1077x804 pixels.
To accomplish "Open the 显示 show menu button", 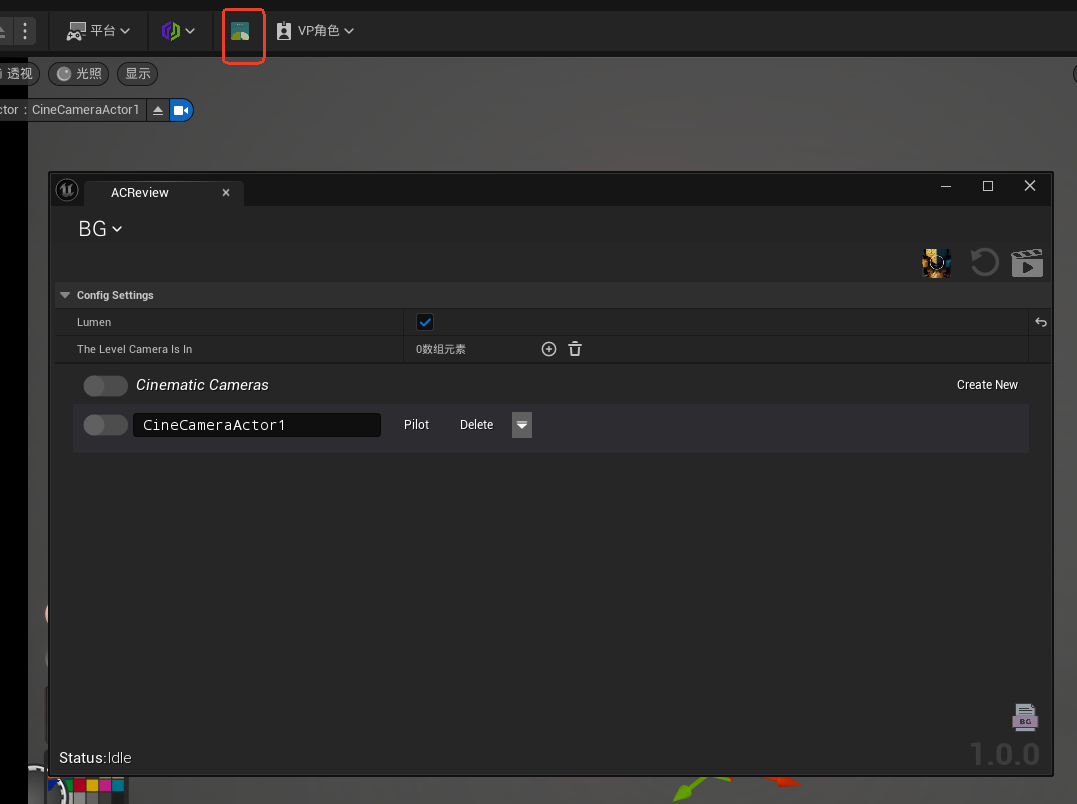I will tap(137, 73).
